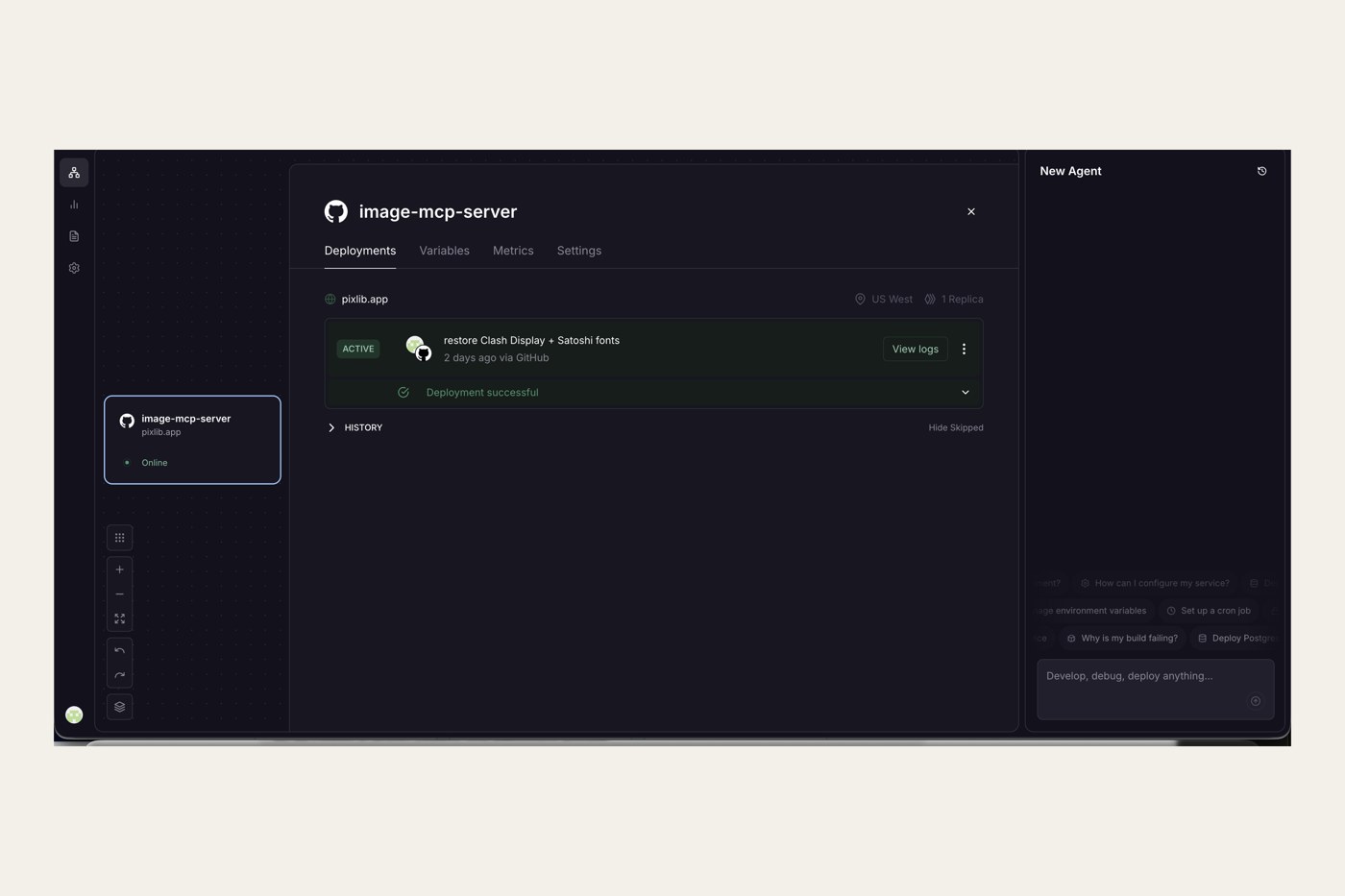1345x896 pixels.
Task: Open the observability chart icon in sidebar
Action: coord(74,205)
